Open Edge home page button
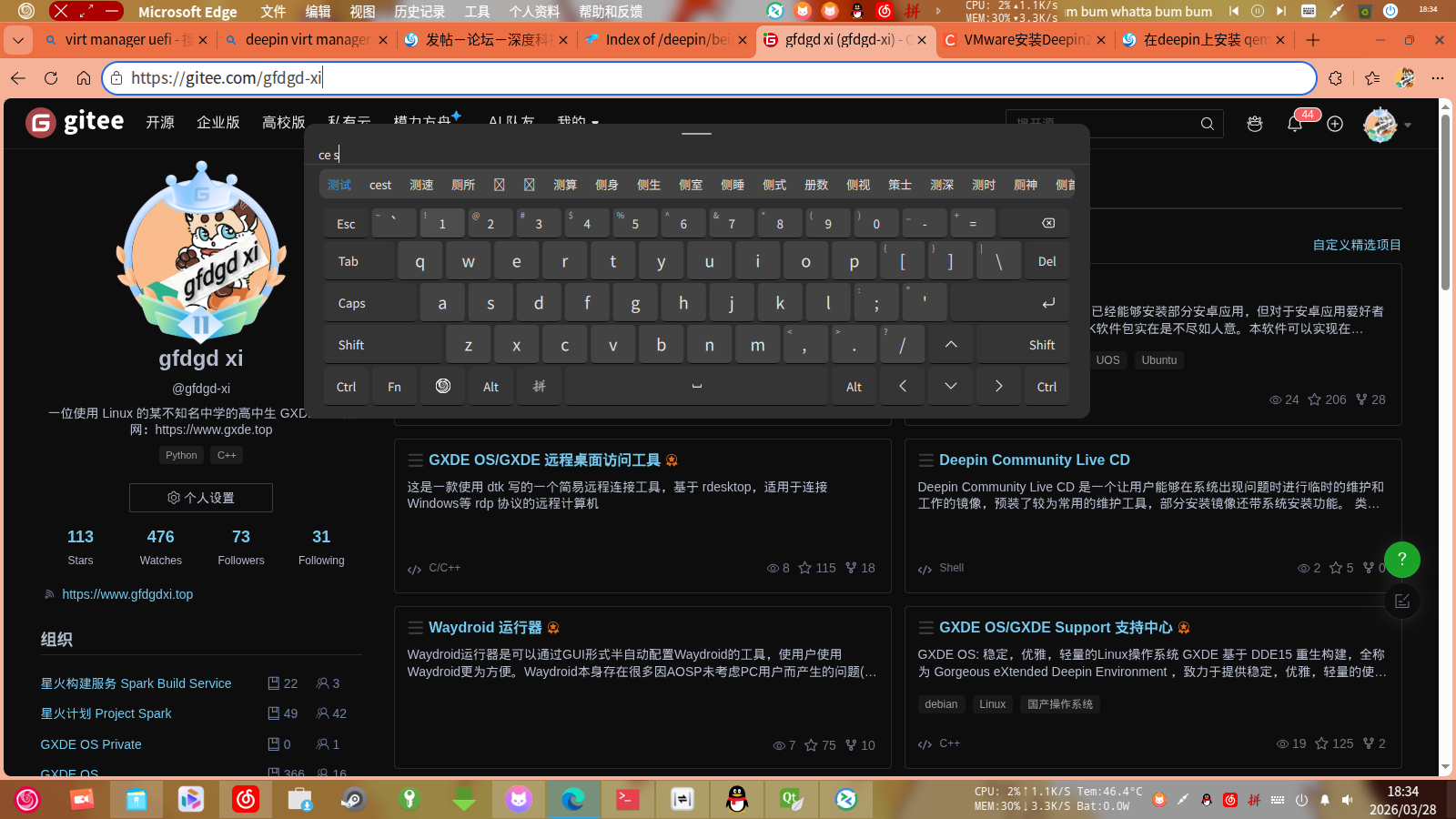Screen dimensions: 1456x819 (84, 78)
